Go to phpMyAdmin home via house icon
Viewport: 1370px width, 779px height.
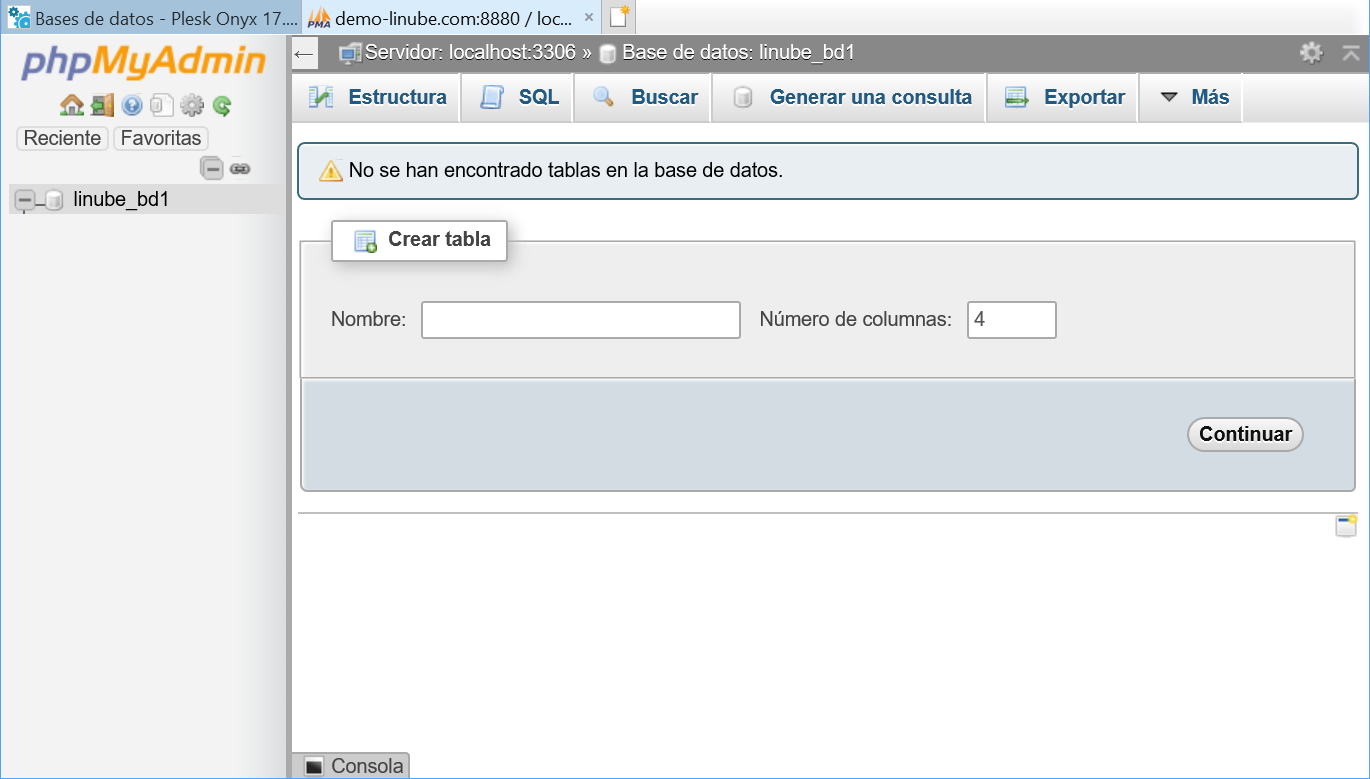(71, 105)
